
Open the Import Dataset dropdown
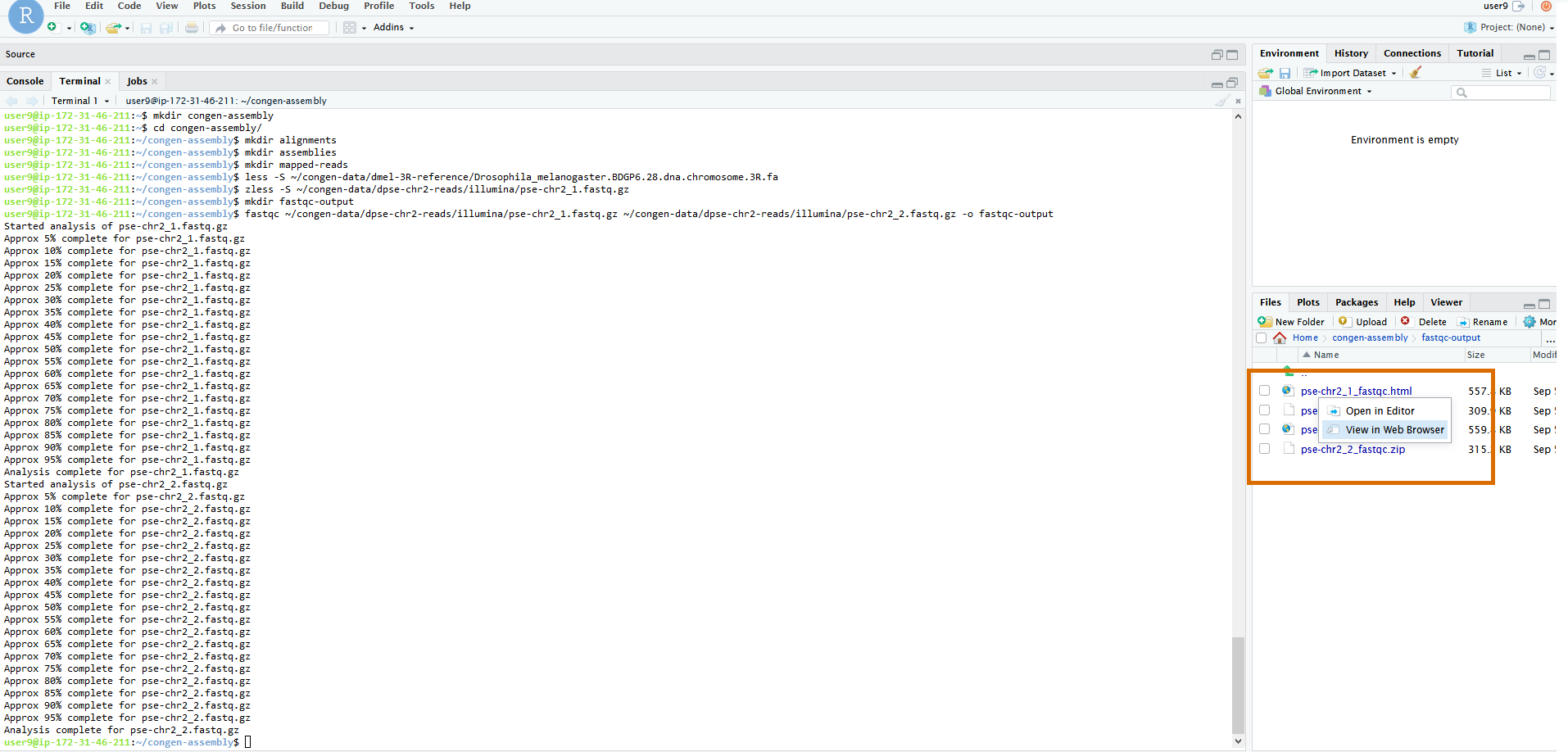coord(1353,73)
